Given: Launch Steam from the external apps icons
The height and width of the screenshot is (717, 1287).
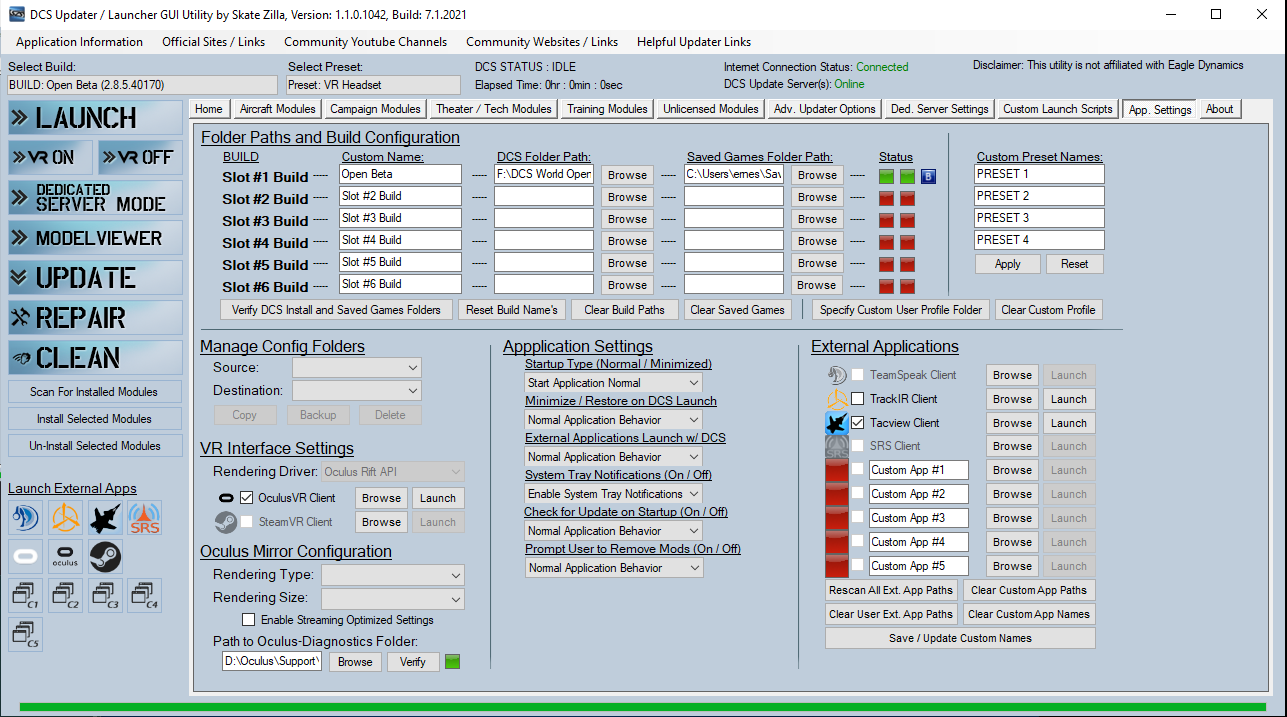Looking at the screenshot, I should click(105, 556).
